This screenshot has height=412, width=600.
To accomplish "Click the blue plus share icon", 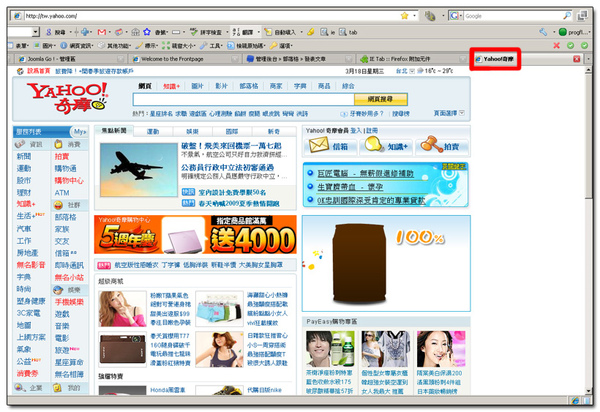I will (x=85, y=32).
